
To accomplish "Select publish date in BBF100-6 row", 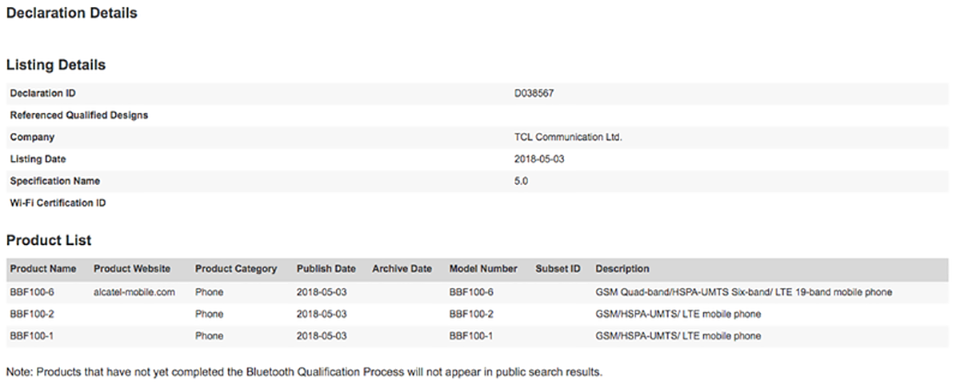I will 321,292.
